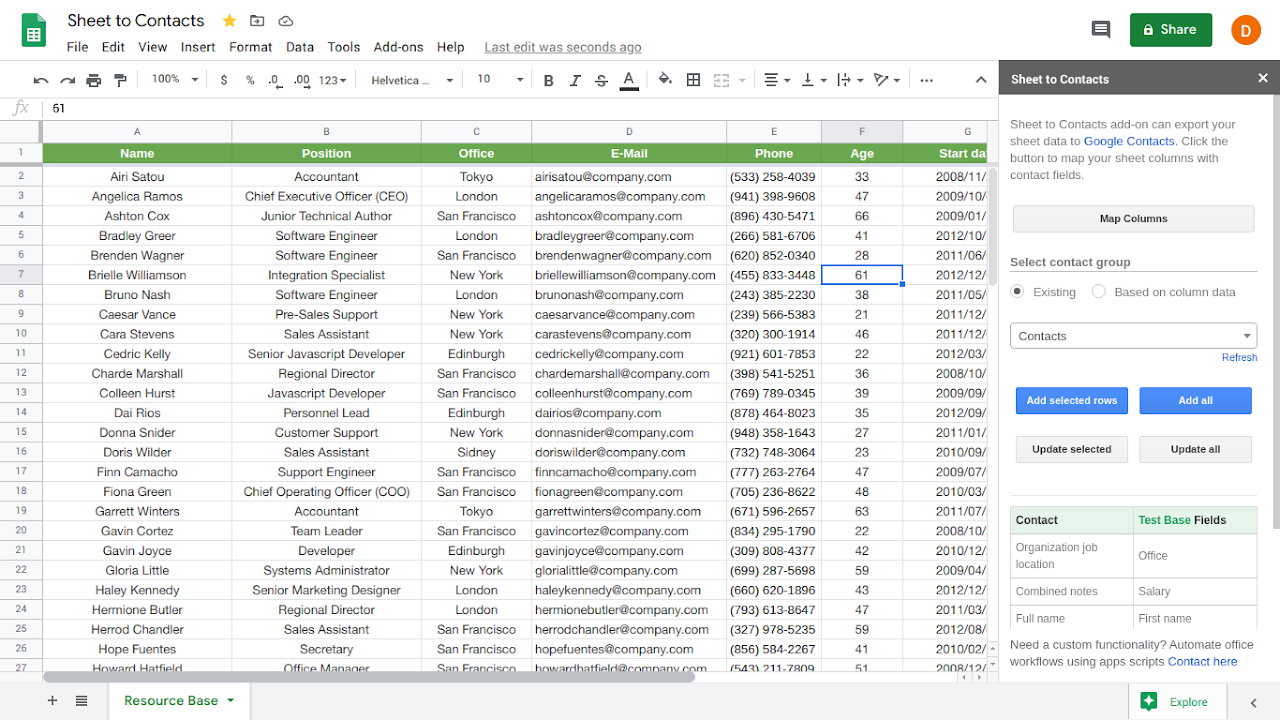Decrease decimal places icon
Screen dimensions: 1280x720
275,80
